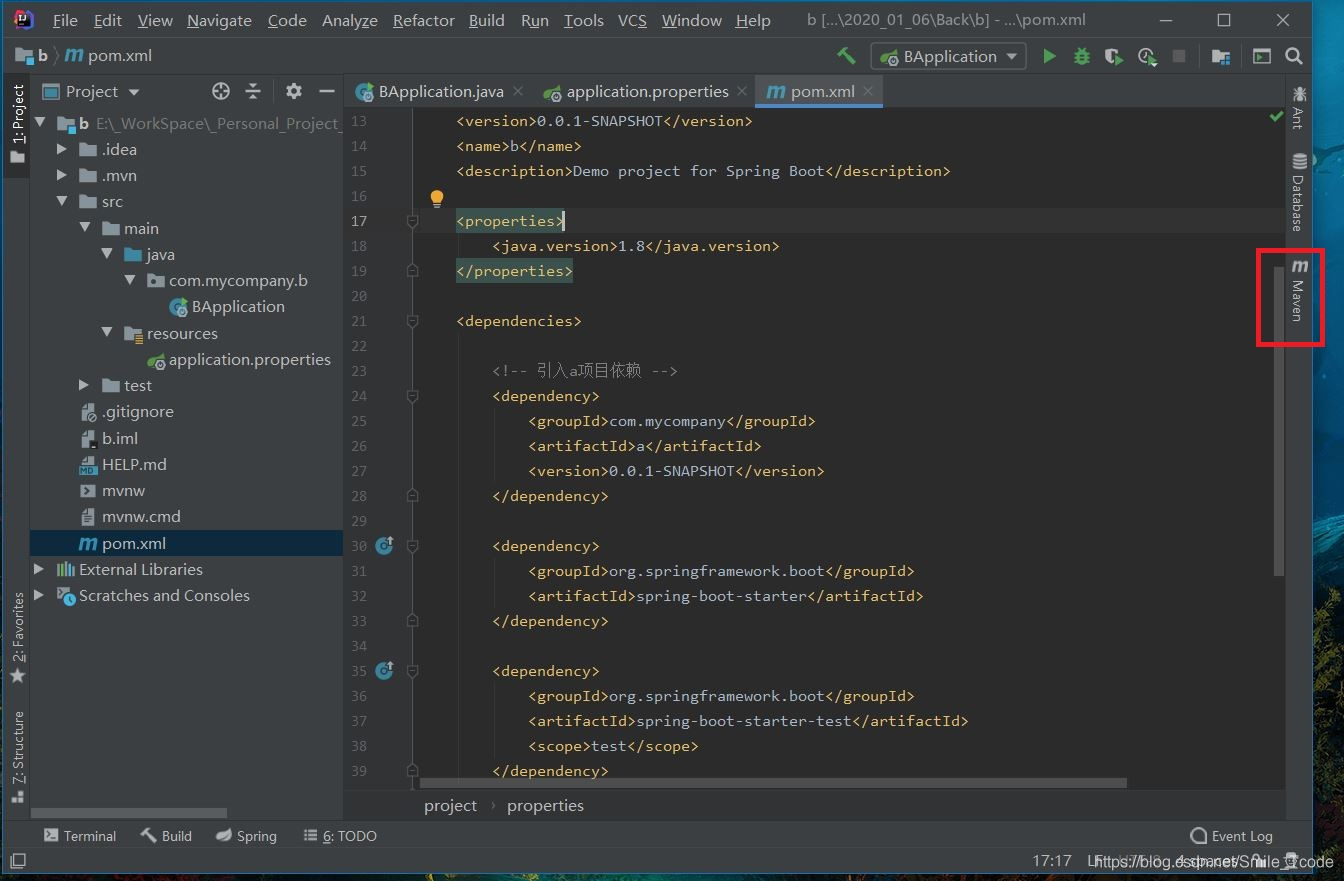Open the Terminal tool window

[x=80, y=835]
